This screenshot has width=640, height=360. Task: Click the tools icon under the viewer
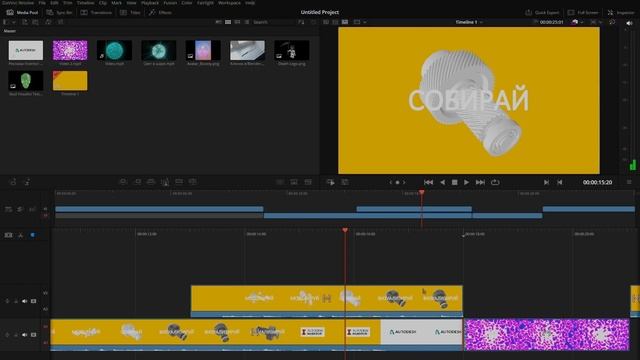click(345, 182)
